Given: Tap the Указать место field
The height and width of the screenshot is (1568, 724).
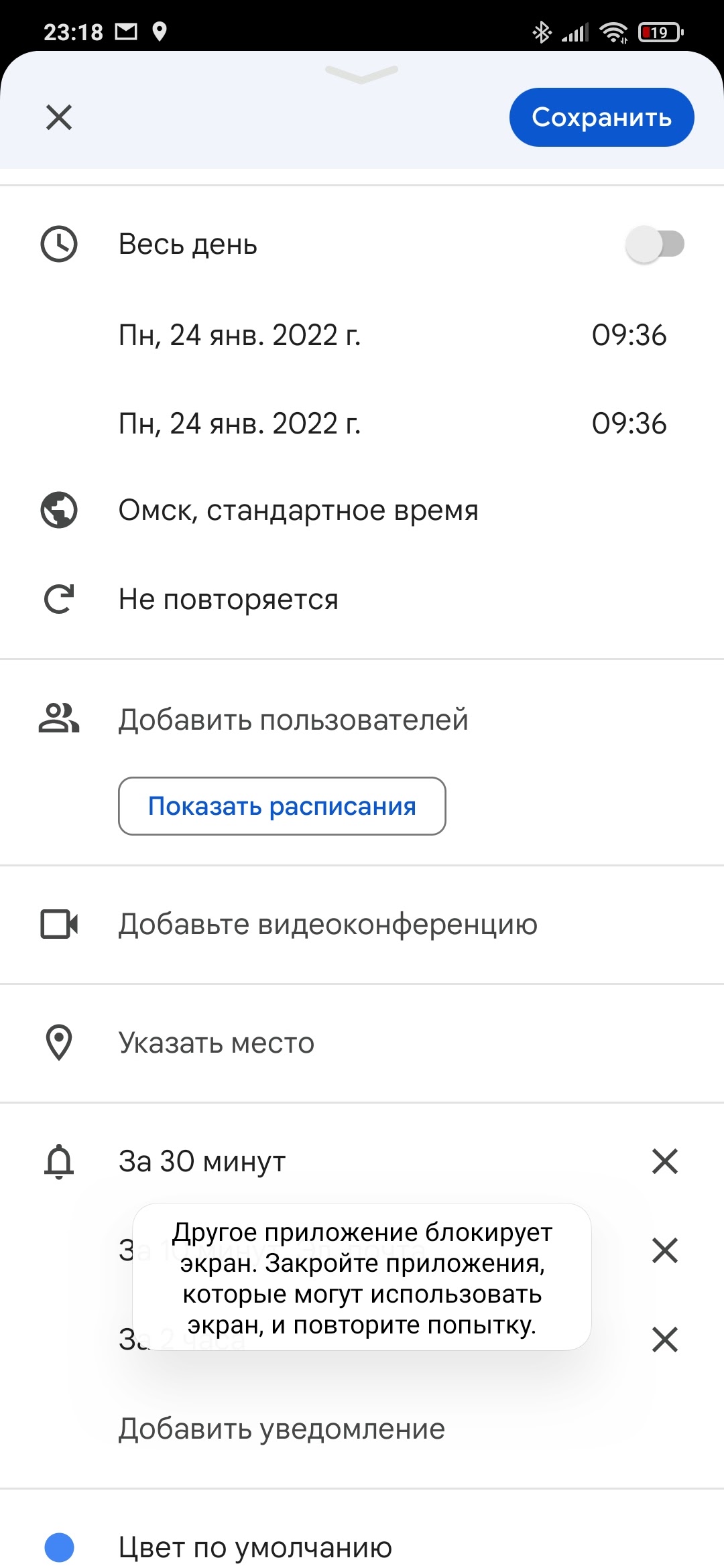Looking at the screenshot, I should pyautogui.click(x=217, y=1043).
